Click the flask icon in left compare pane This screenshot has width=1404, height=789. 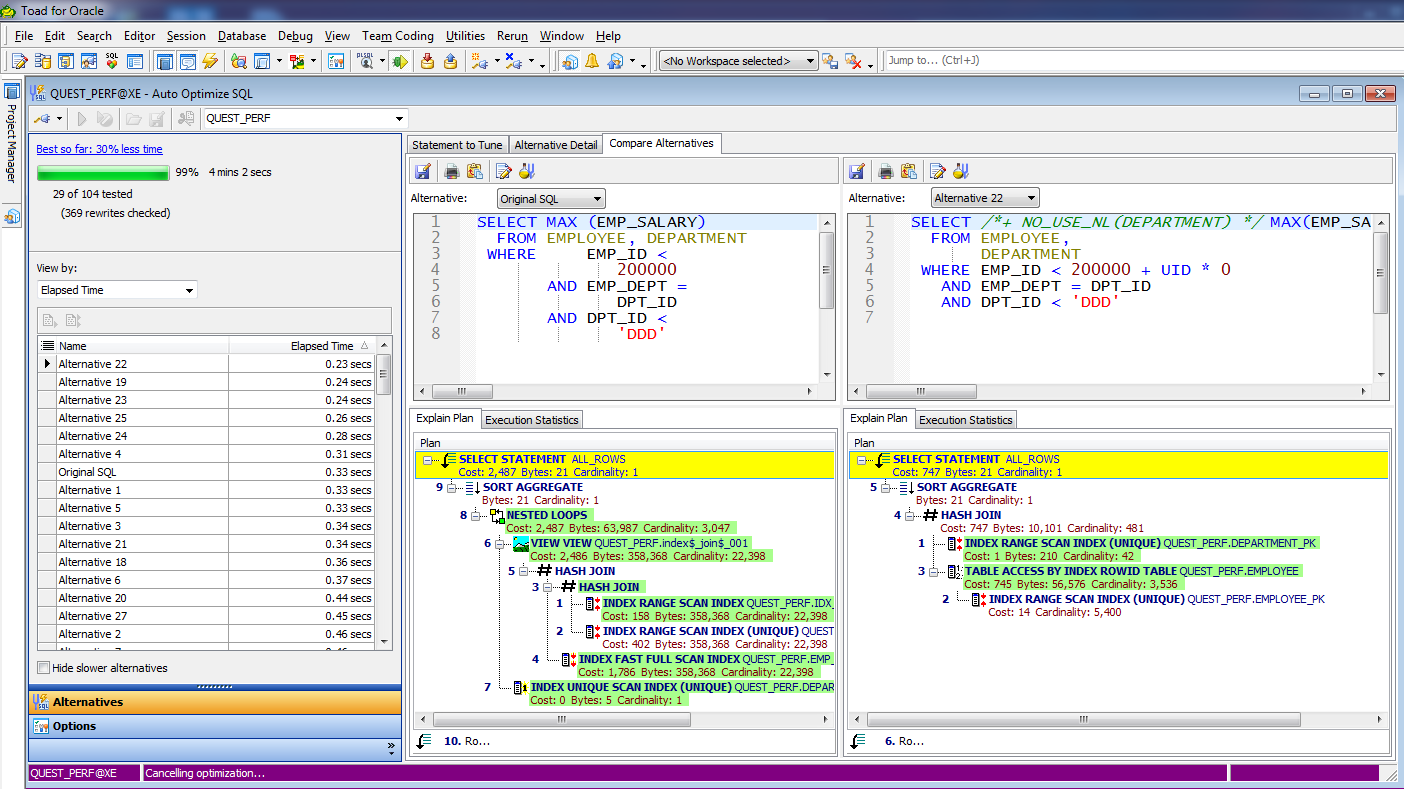[x=527, y=171]
